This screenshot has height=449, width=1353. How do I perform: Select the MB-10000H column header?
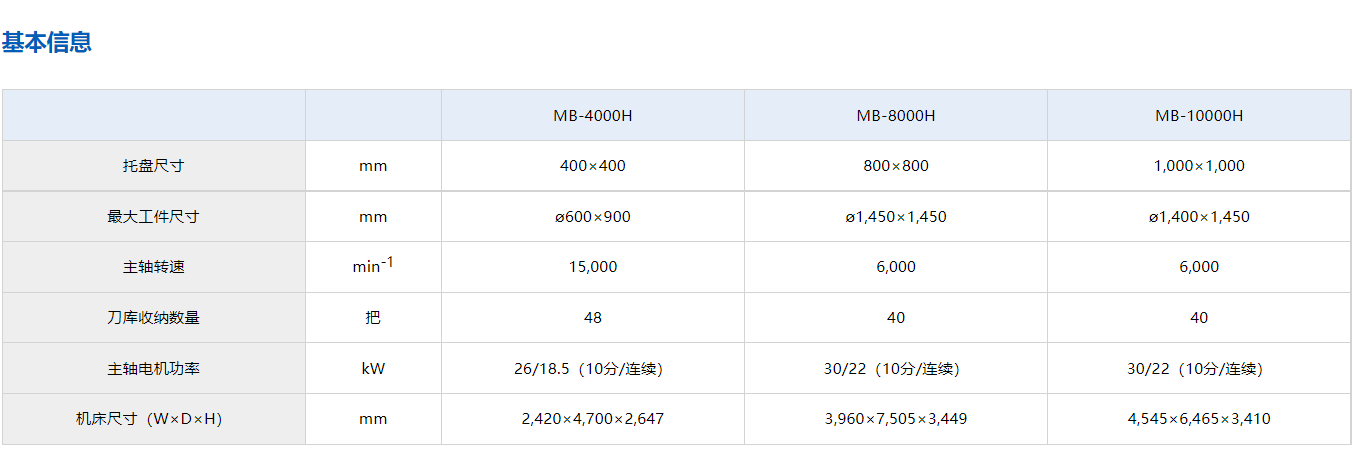1199,115
